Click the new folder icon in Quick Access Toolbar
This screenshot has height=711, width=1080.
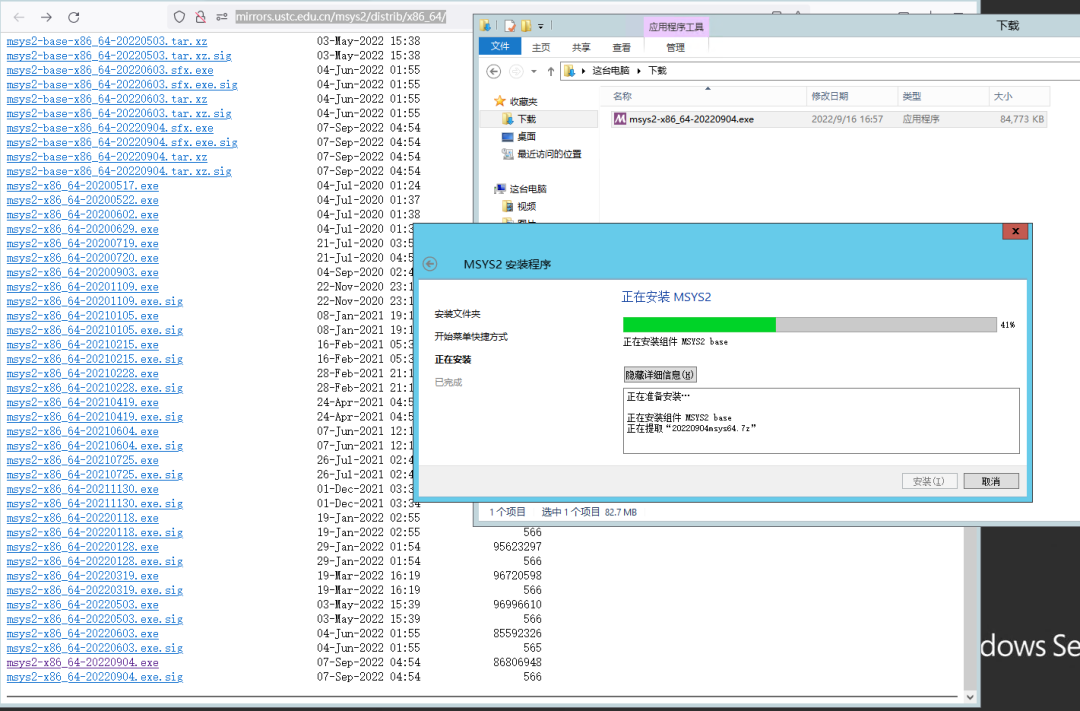click(525, 25)
